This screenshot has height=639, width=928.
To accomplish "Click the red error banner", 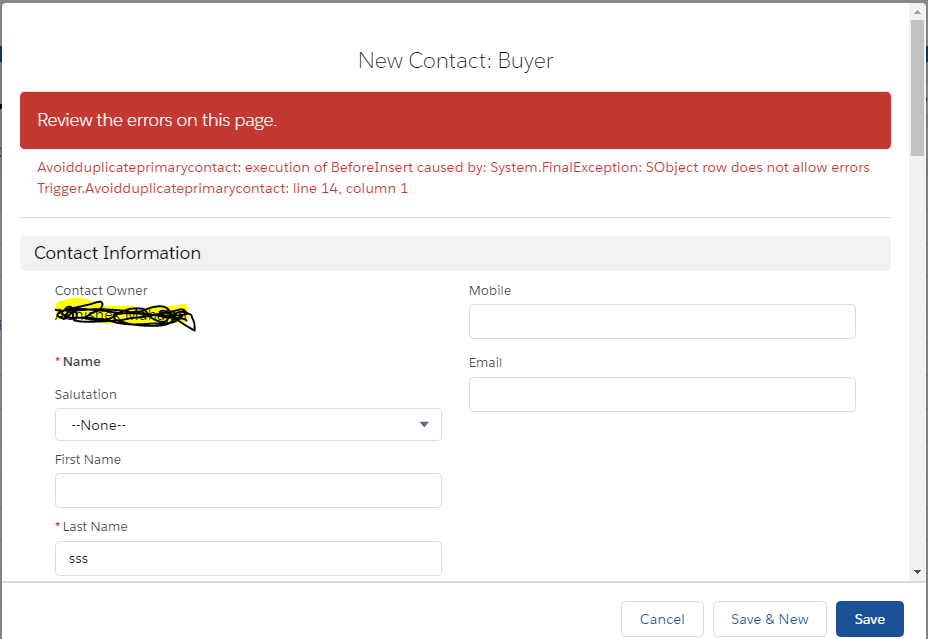I will (455, 120).
